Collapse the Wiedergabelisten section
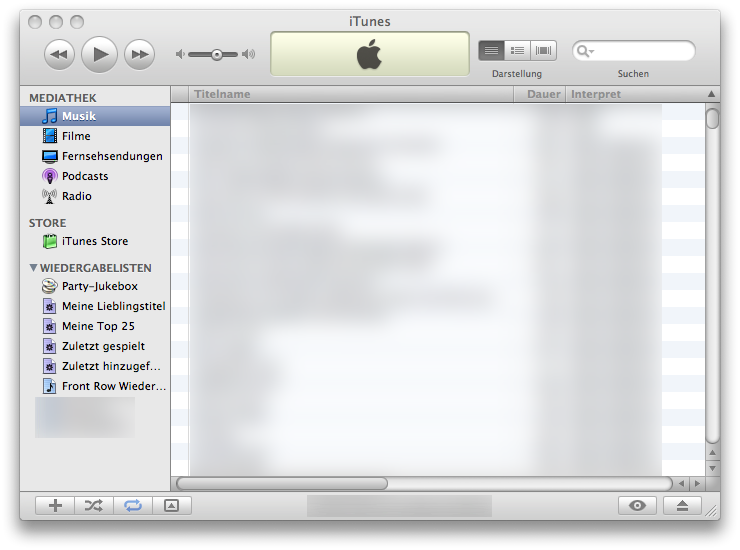The height and width of the screenshot is (550, 740). click(33, 268)
